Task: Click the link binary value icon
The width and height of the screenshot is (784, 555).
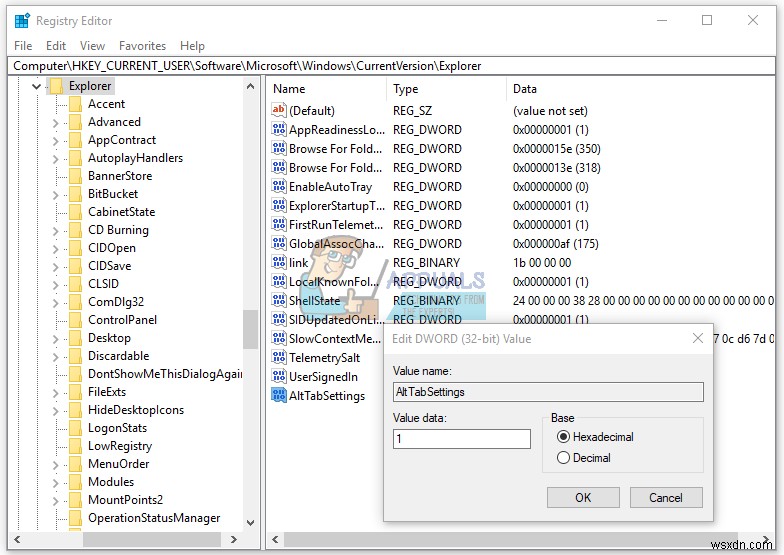Action: 278,262
